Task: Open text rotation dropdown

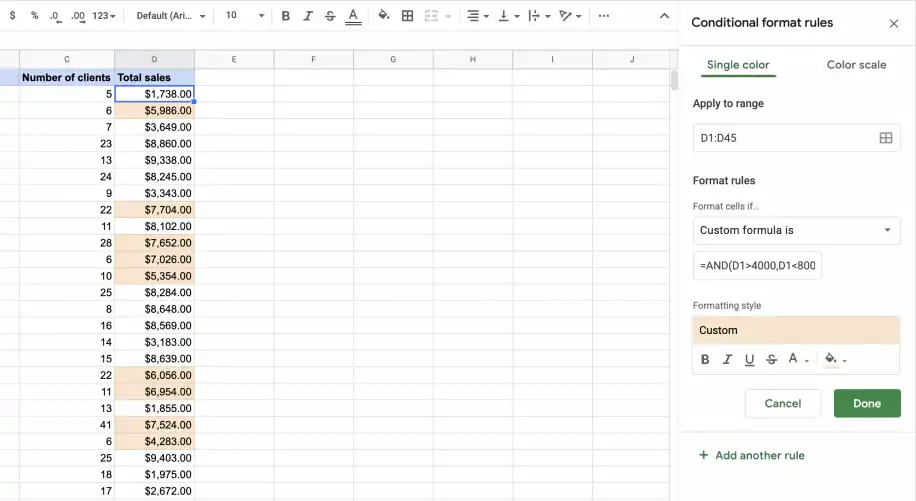Action: 570,16
